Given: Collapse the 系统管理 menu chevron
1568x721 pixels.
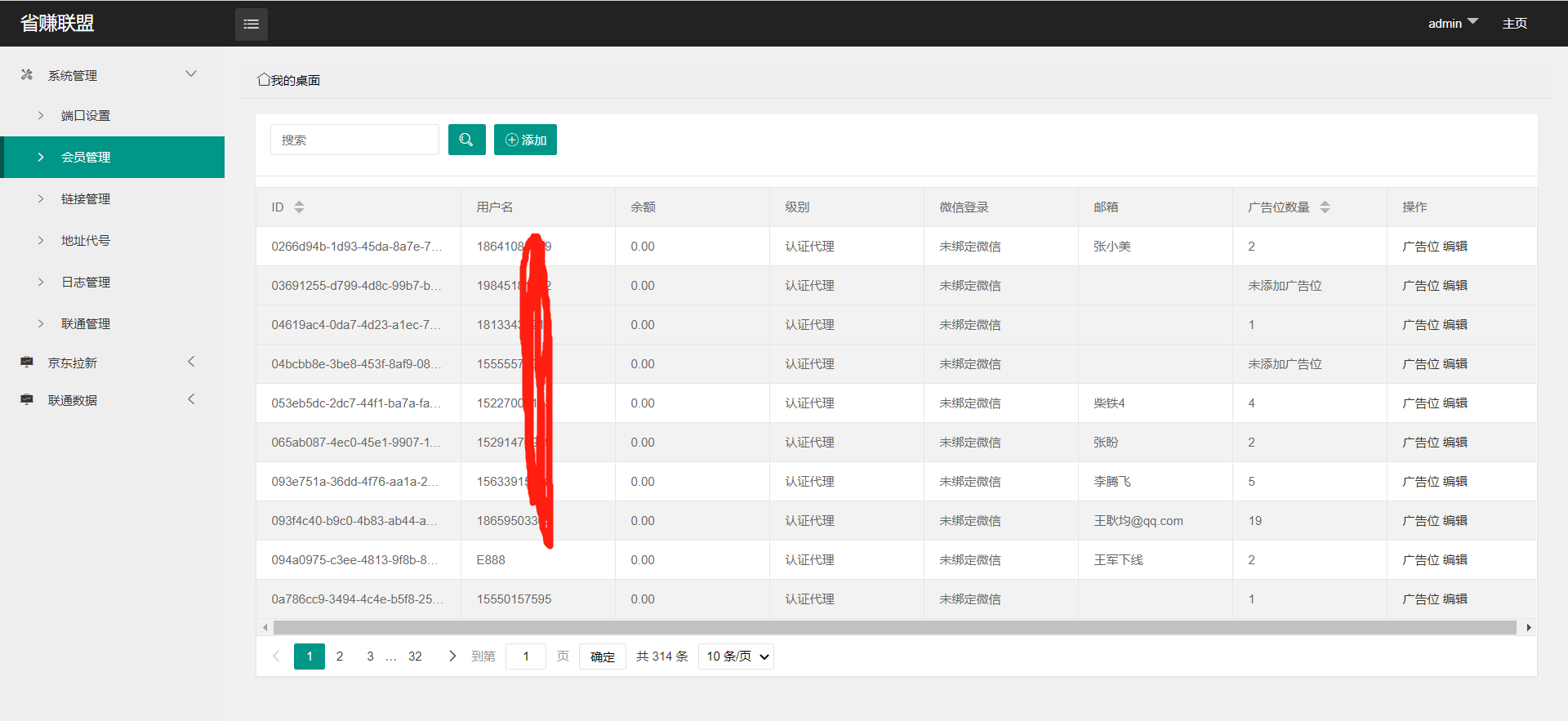Looking at the screenshot, I should [191, 73].
